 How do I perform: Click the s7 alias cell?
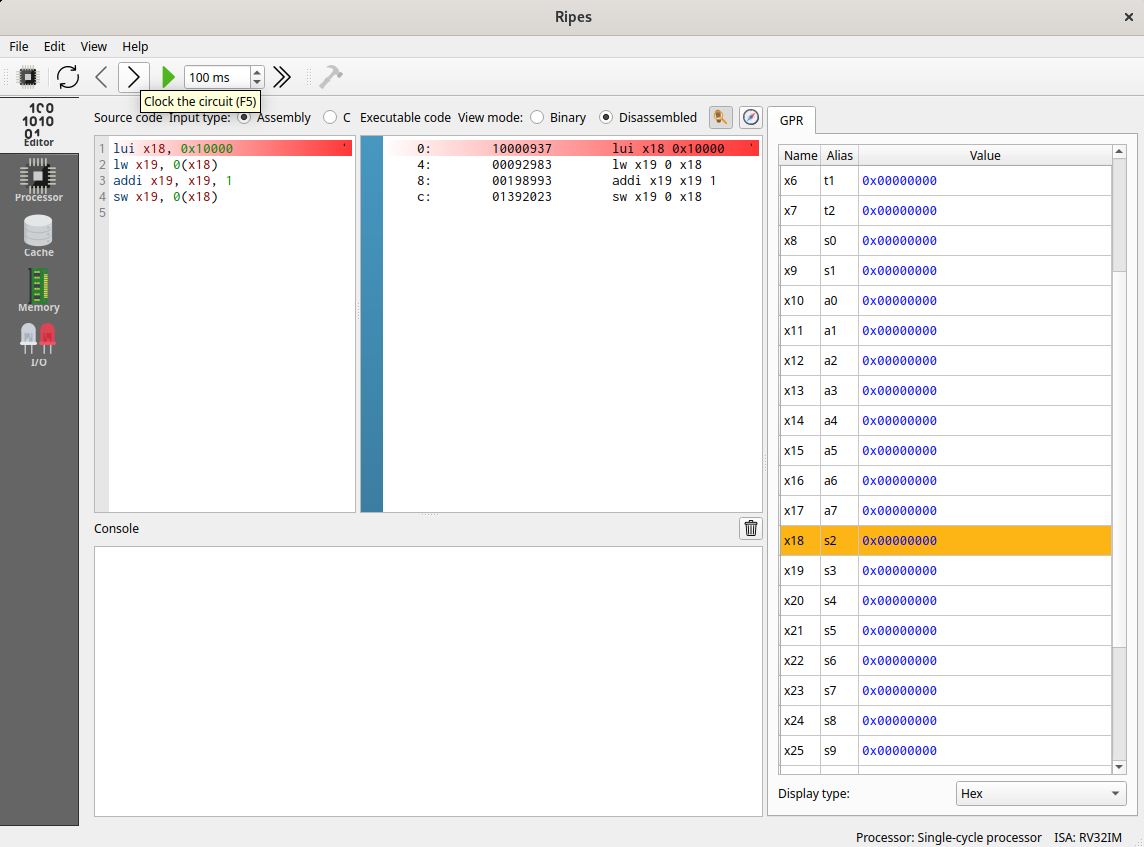coord(840,691)
